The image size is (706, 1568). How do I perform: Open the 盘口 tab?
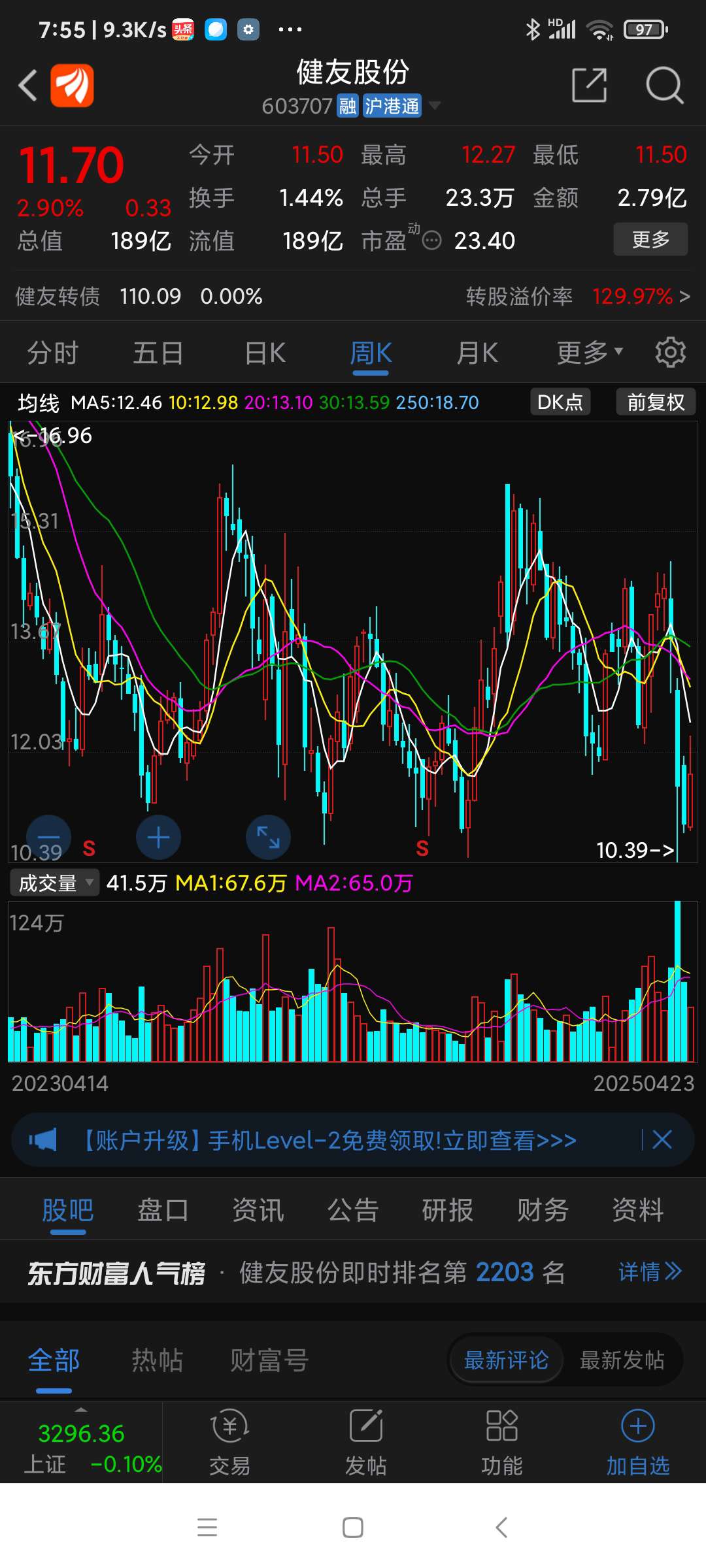click(163, 1210)
